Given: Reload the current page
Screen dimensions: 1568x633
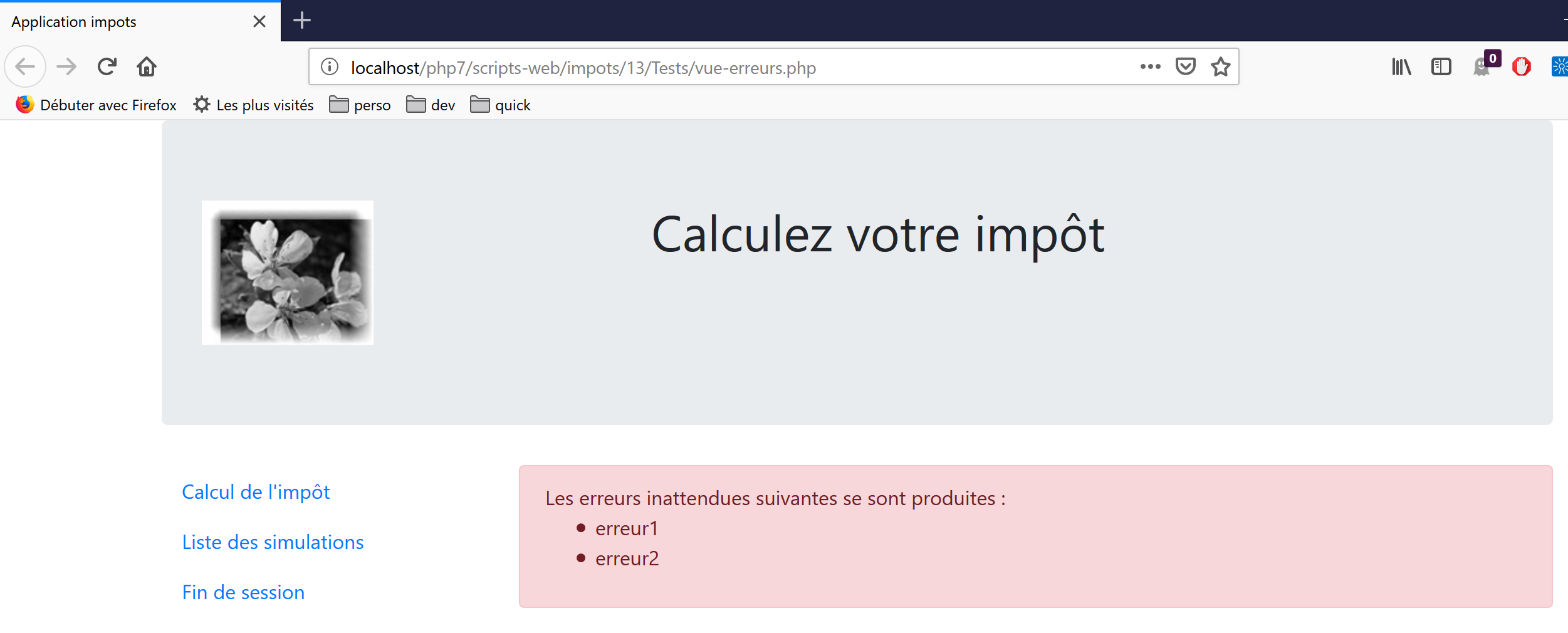Looking at the screenshot, I should (107, 66).
